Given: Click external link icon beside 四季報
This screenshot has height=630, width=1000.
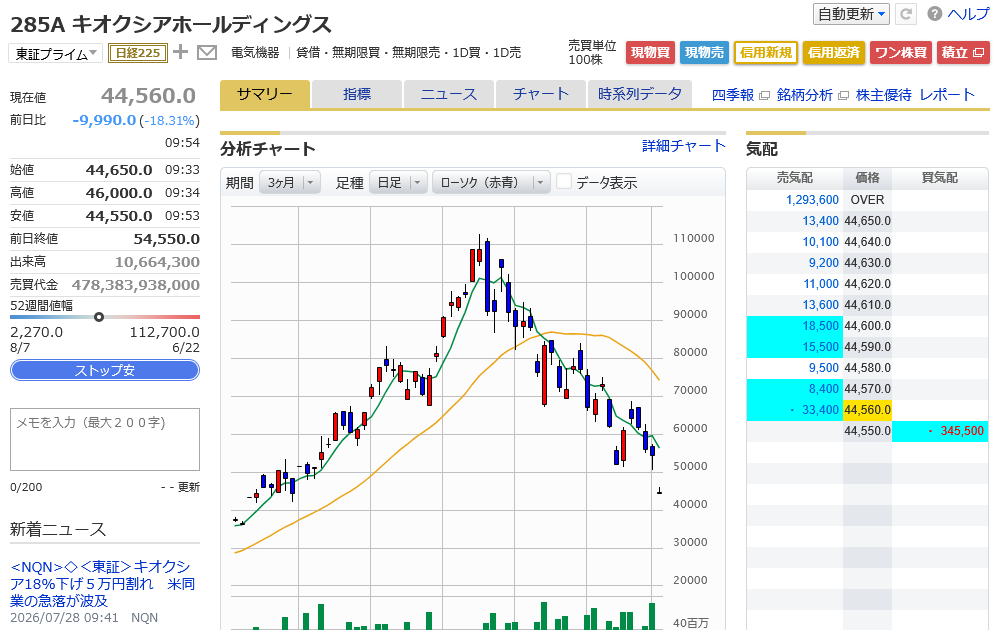Looking at the screenshot, I should [764, 96].
